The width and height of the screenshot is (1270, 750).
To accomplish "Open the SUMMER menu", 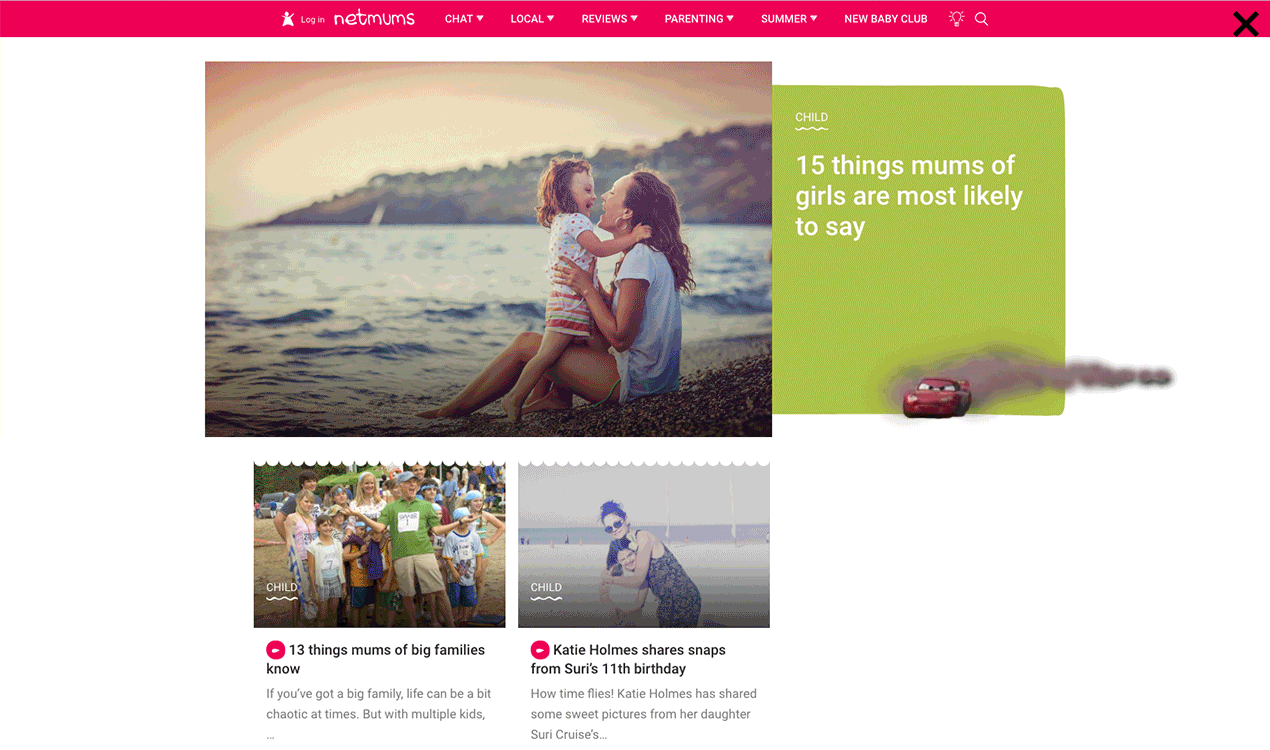I will coord(789,19).
